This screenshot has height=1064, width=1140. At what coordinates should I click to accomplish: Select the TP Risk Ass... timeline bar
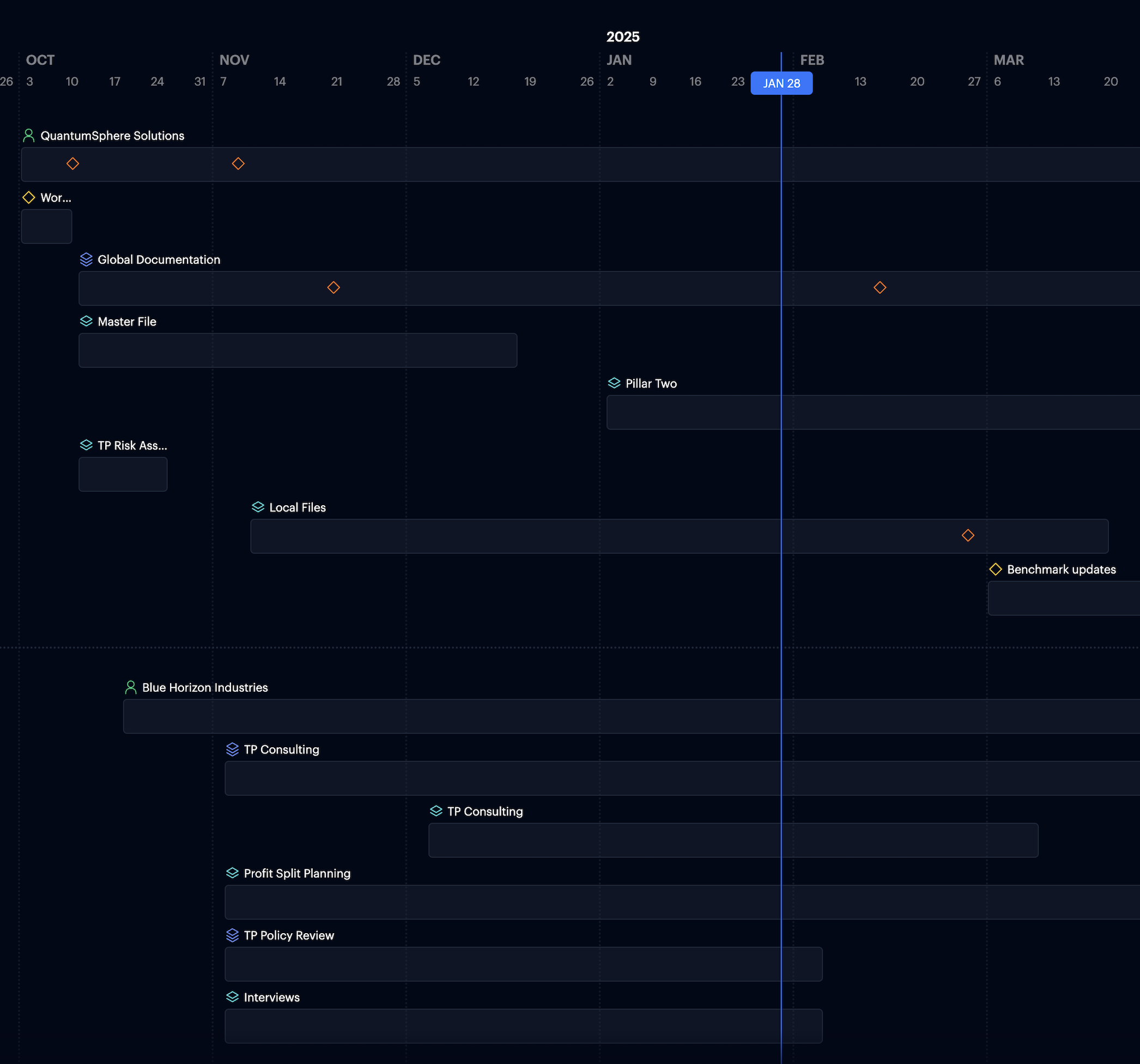pyautogui.click(x=123, y=474)
